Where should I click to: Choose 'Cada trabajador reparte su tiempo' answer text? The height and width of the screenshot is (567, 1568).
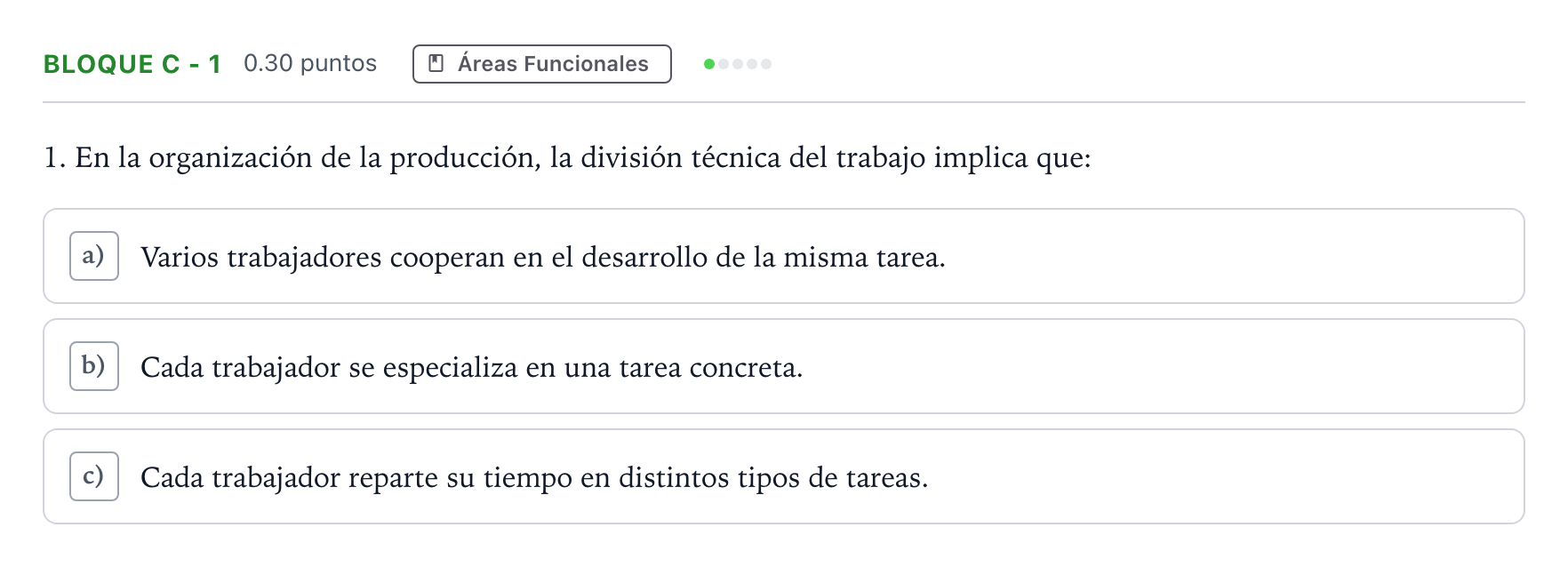point(534,478)
